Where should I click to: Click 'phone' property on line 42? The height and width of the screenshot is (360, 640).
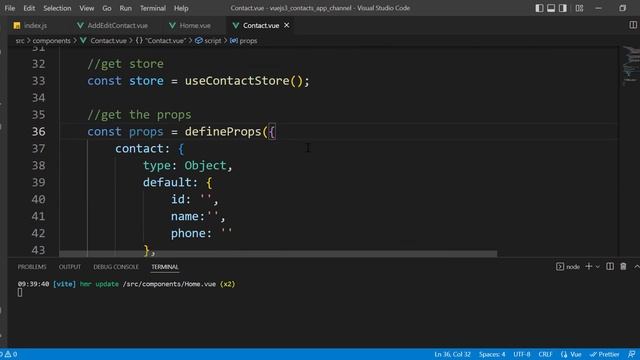tap(188, 233)
